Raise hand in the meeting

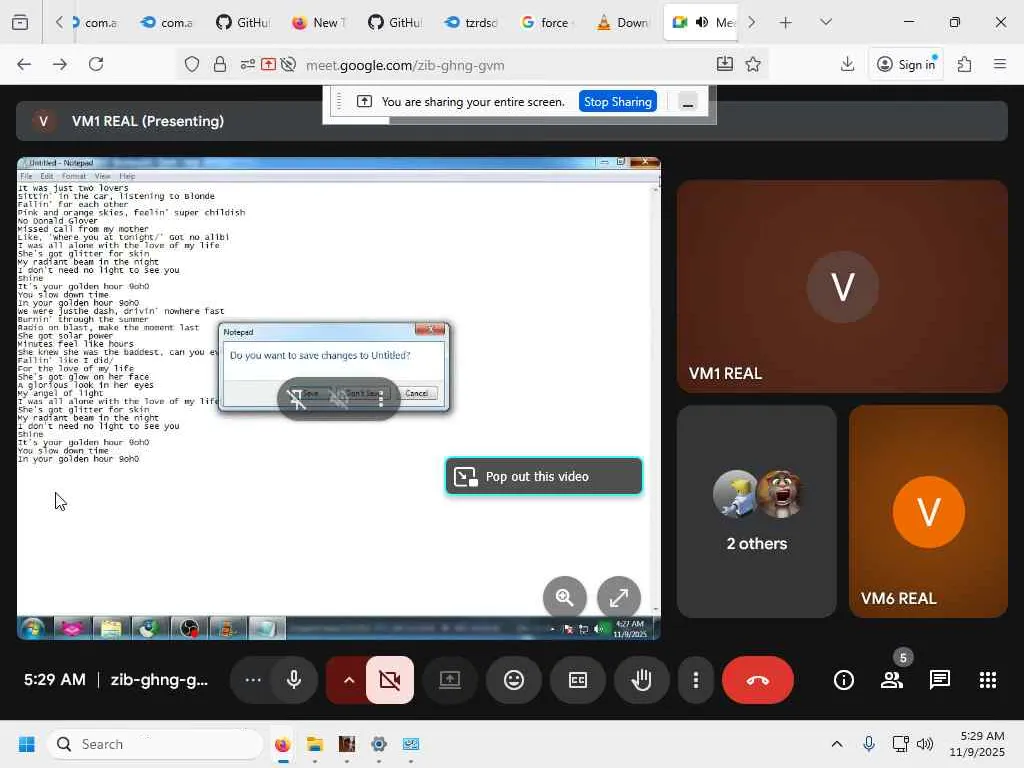(x=641, y=680)
